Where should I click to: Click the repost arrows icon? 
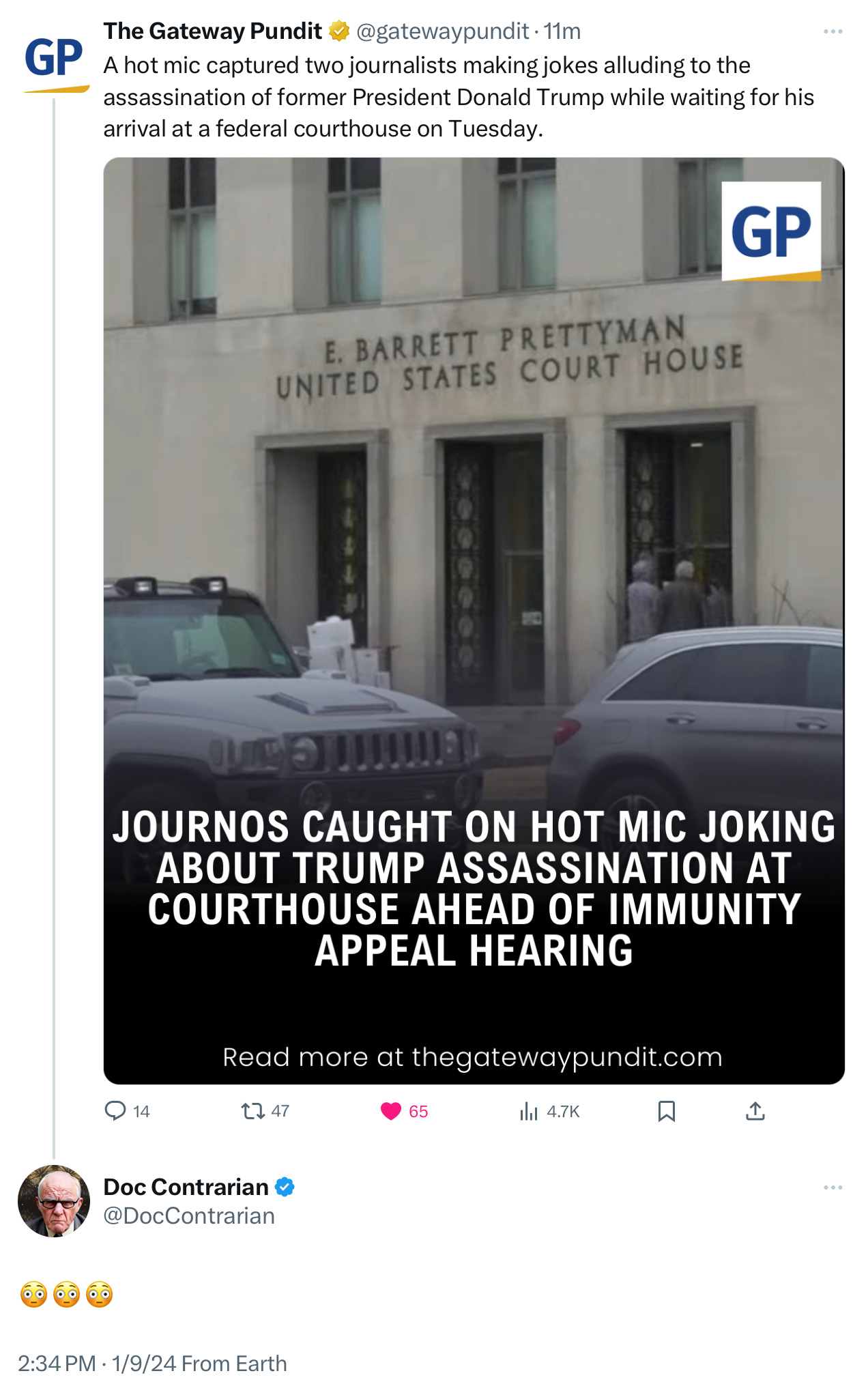coord(253,1111)
